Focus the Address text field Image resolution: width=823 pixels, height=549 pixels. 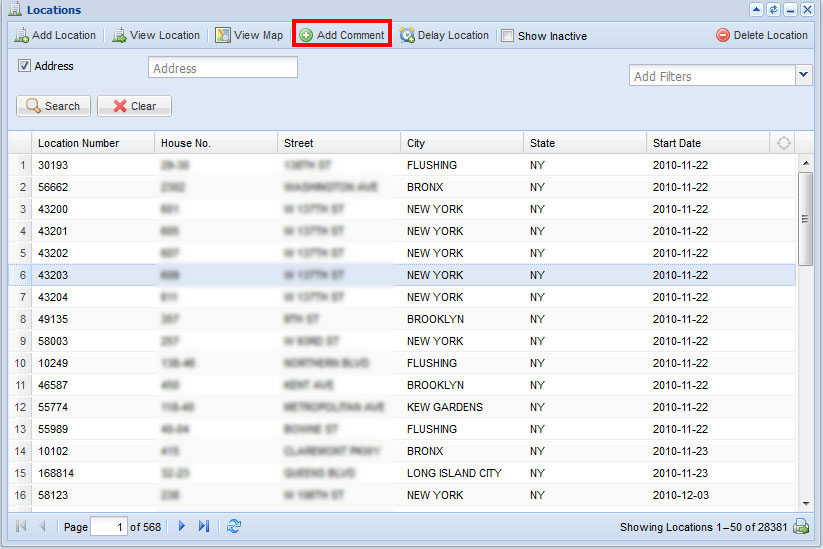(x=223, y=68)
